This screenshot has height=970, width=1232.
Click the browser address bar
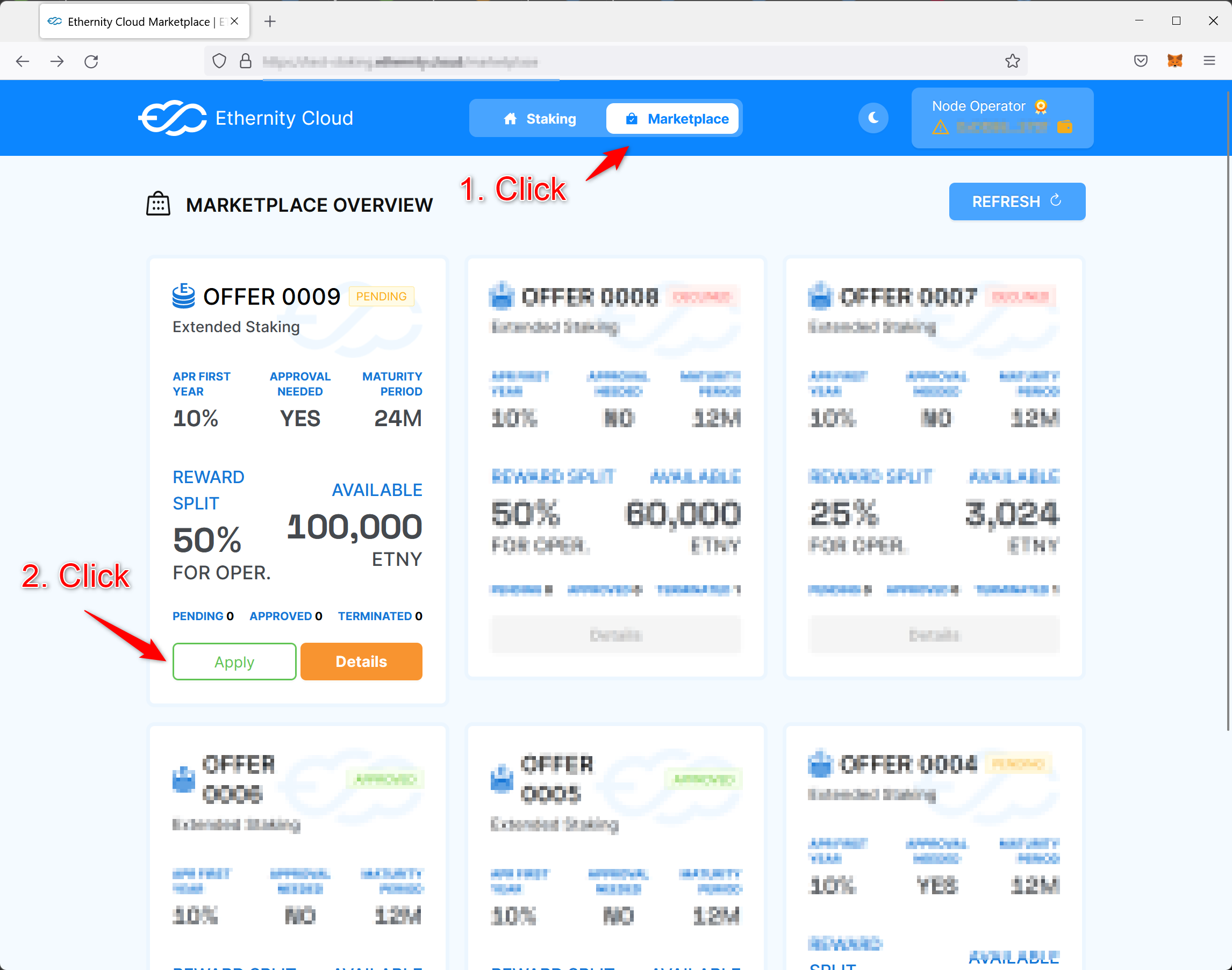pyautogui.click(x=615, y=61)
